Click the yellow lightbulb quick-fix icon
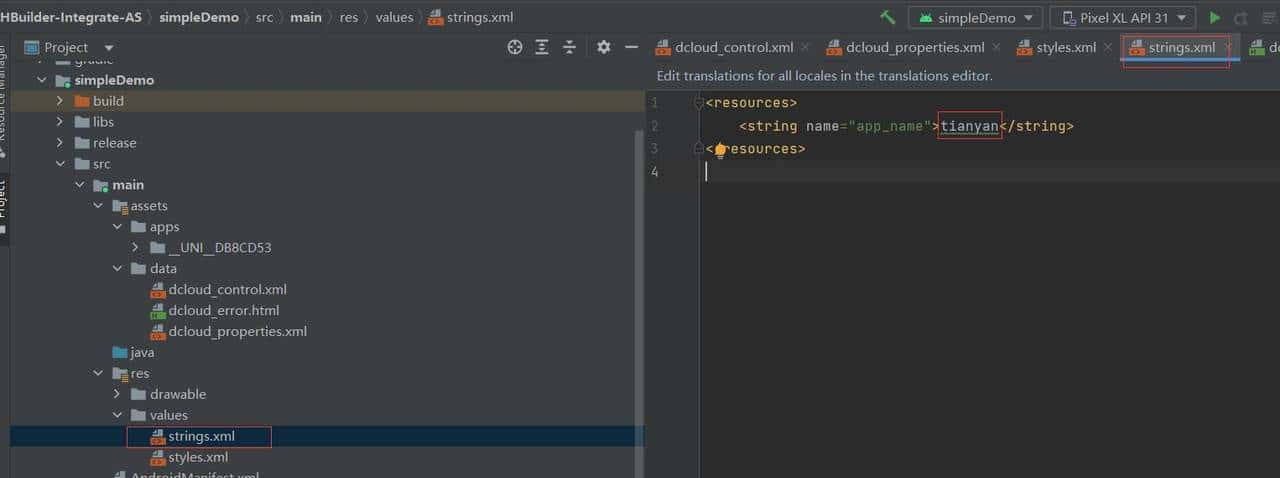 click(719, 150)
